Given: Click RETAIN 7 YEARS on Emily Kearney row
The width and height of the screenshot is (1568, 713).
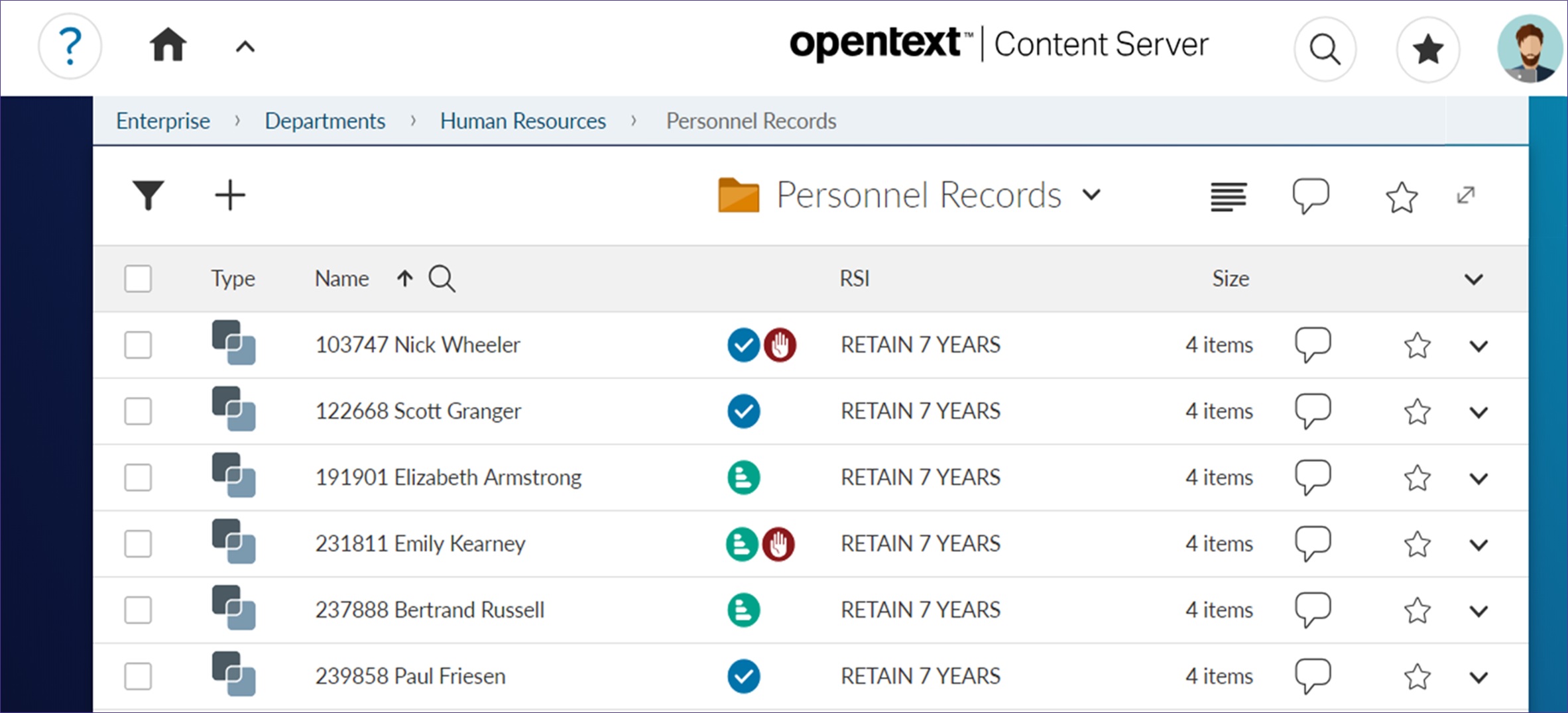Looking at the screenshot, I should pyautogui.click(x=920, y=543).
